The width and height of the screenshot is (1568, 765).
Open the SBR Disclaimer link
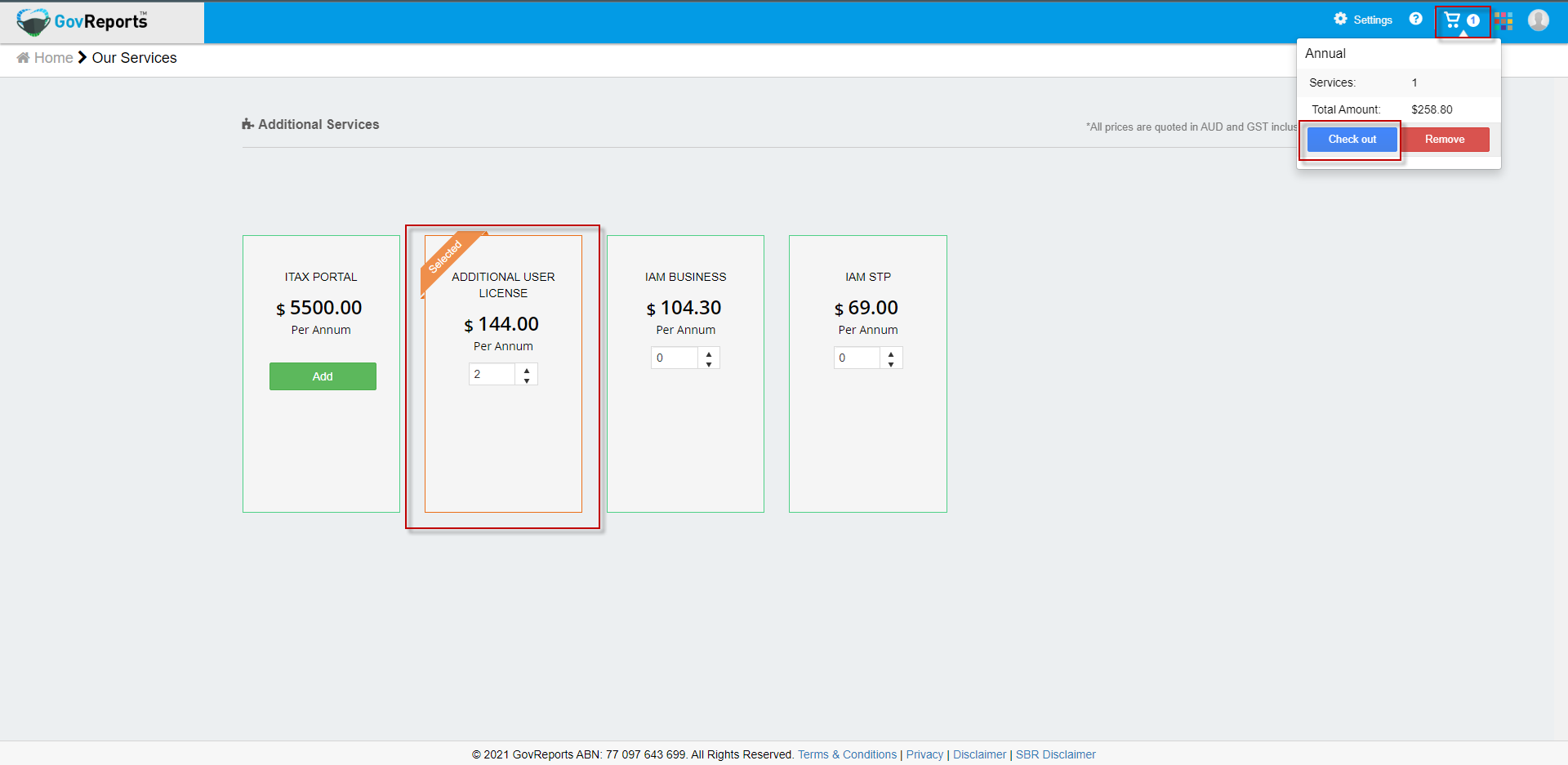[x=1055, y=754]
